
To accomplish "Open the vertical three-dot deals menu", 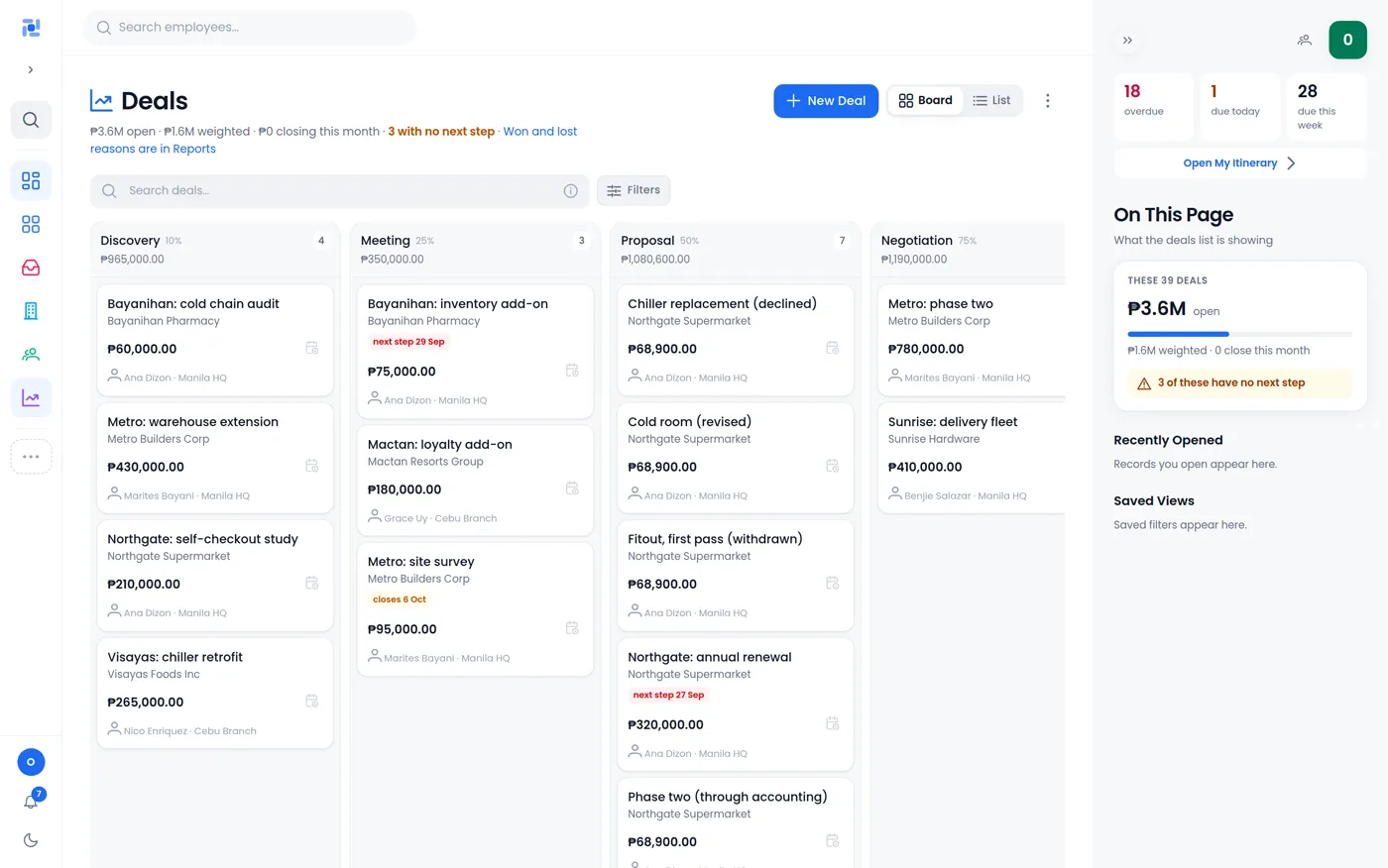I will pos(1047,100).
